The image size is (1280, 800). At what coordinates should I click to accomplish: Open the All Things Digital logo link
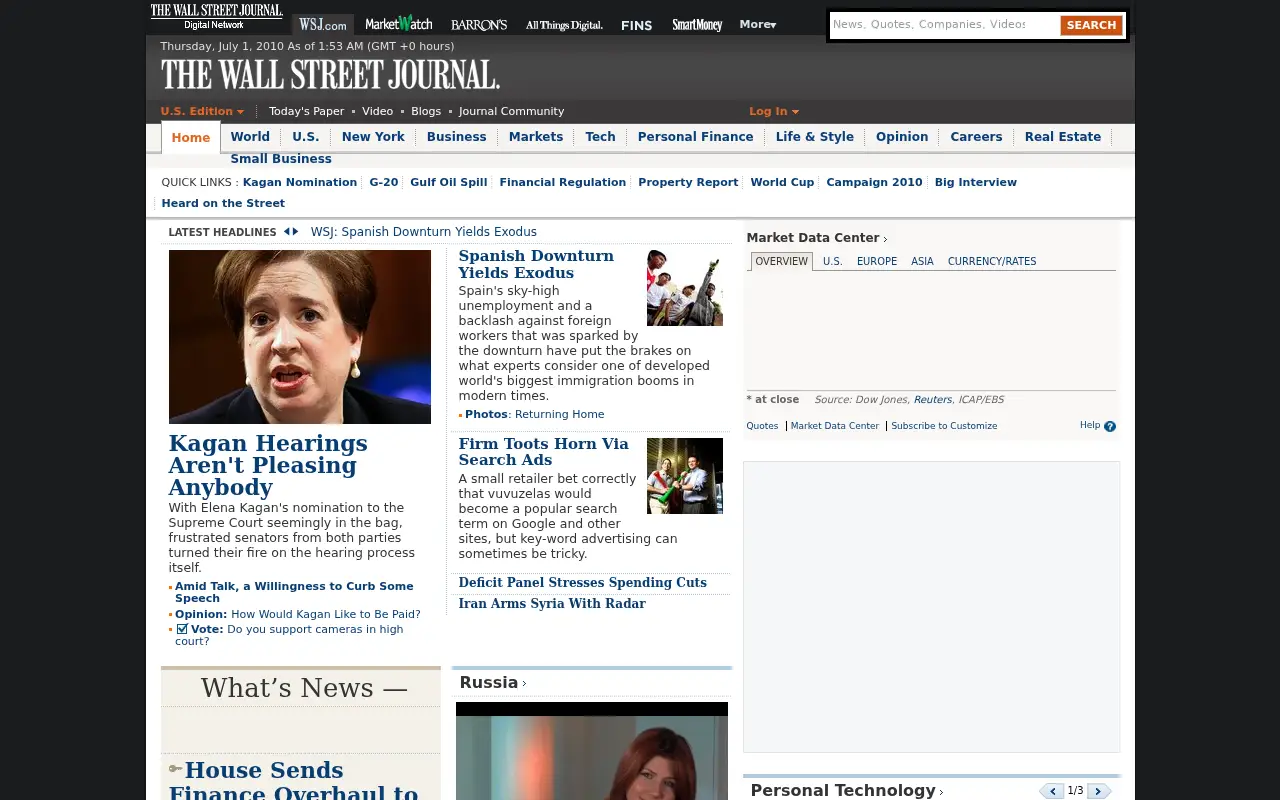(x=564, y=25)
